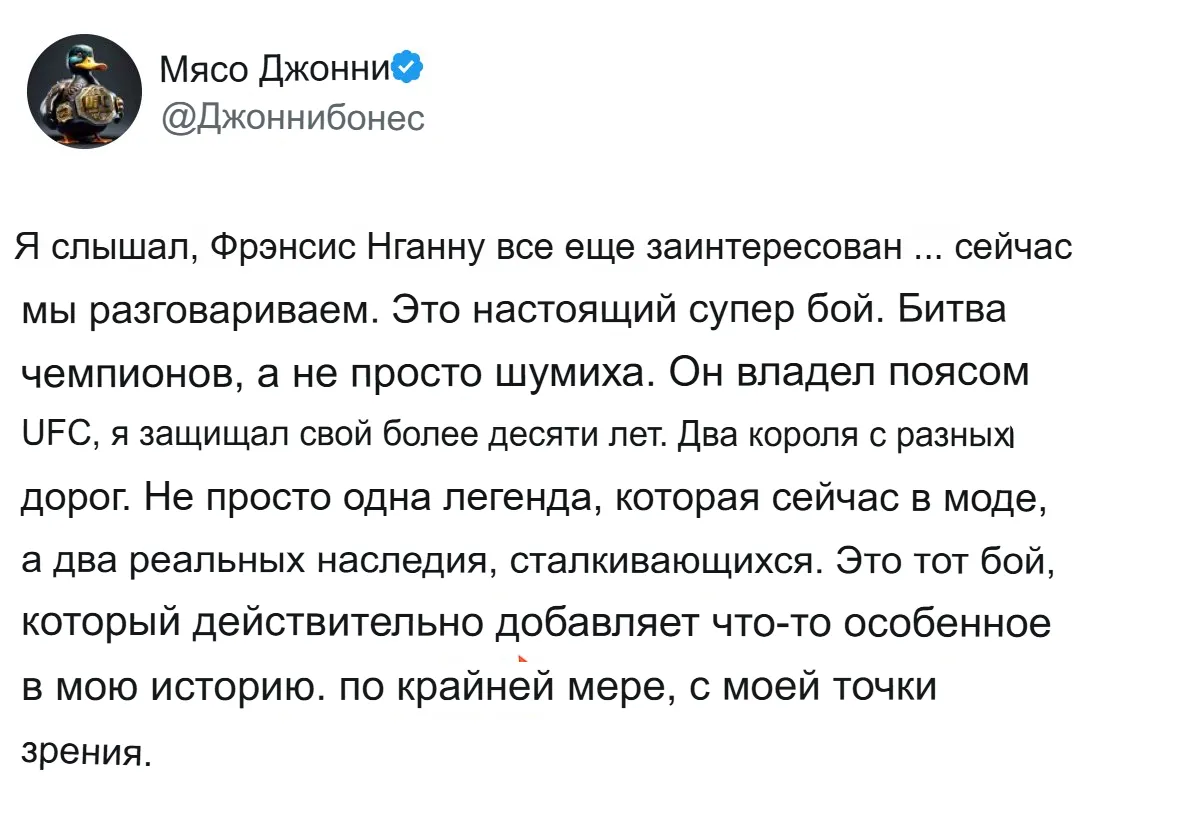Click the @Джоннибонес handle
The width and height of the screenshot is (1179, 824).
pos(293,118)
